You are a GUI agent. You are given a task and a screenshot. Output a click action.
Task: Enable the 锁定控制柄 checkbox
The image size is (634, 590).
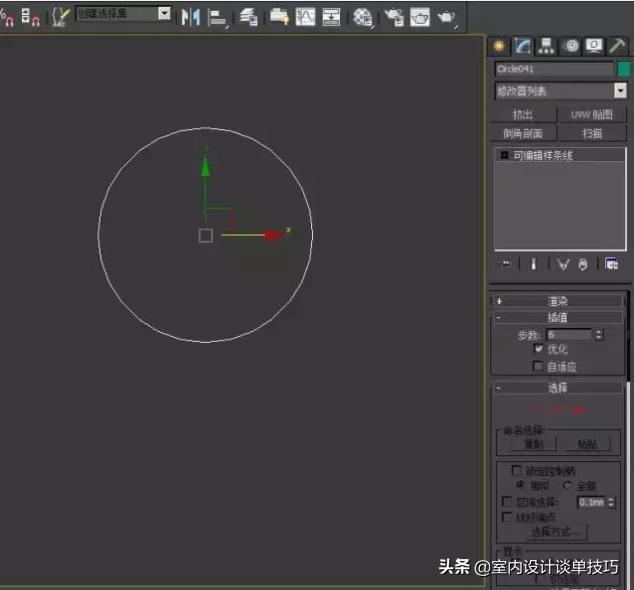(x=517, y=470)
